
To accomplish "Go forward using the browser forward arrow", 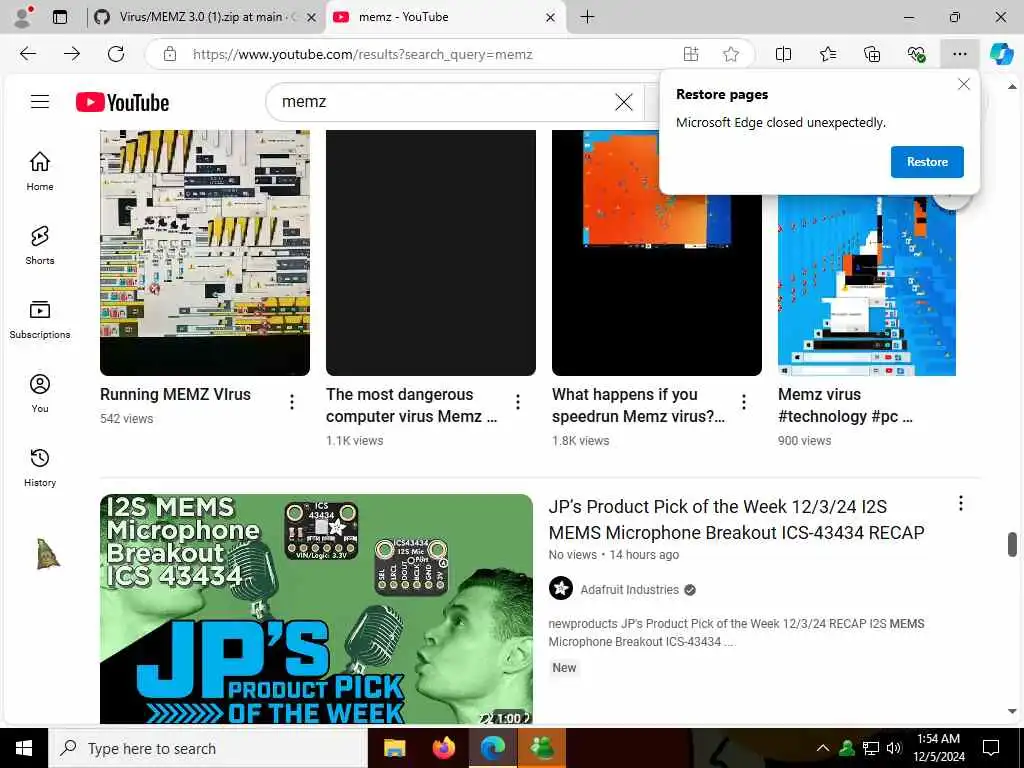I will [72, 54].
